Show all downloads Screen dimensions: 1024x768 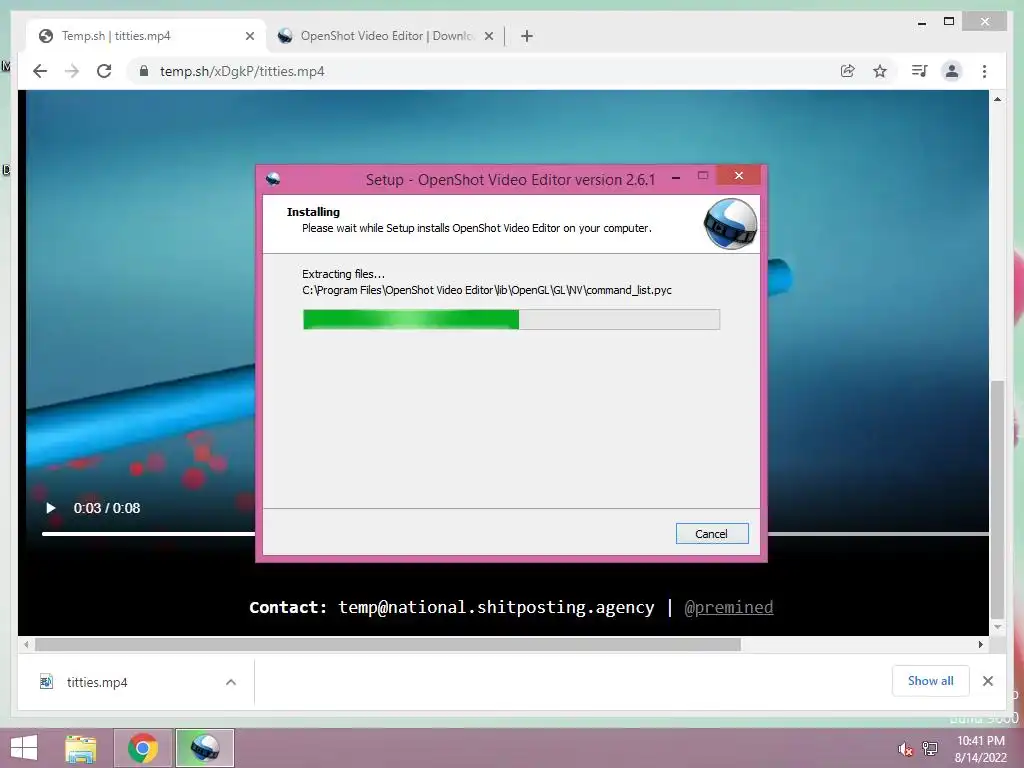pos(931,681)
